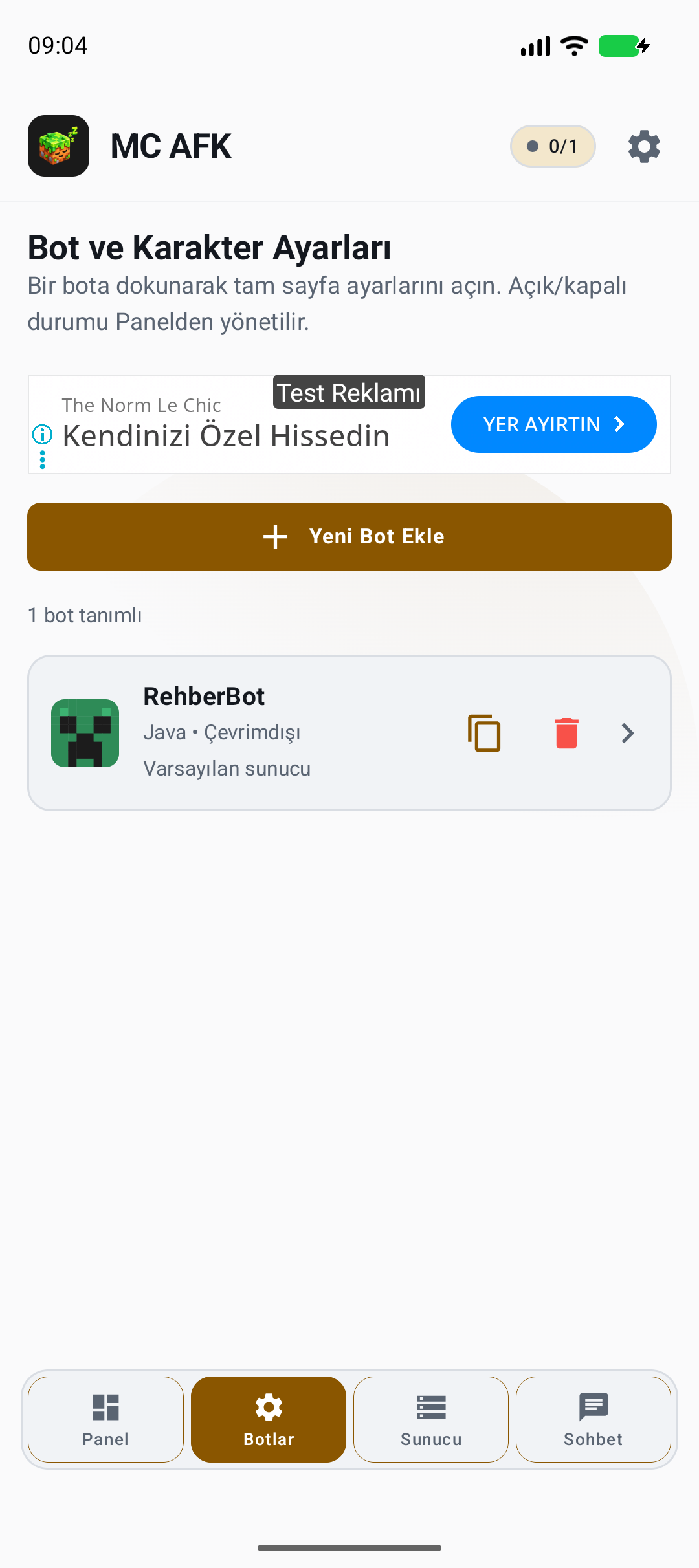The width and height of the screenshot is (699, 1568).
Task: Open settings via the gear icon
Action: click(x=644, y=146)
